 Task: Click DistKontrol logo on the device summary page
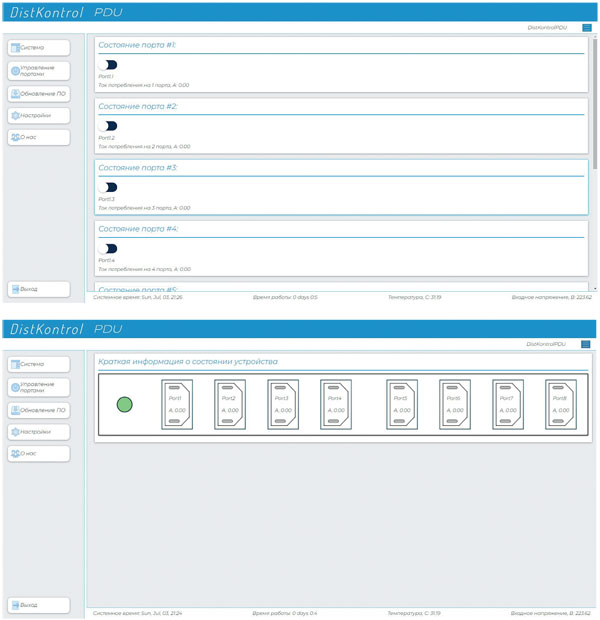[x=47, y=329]
